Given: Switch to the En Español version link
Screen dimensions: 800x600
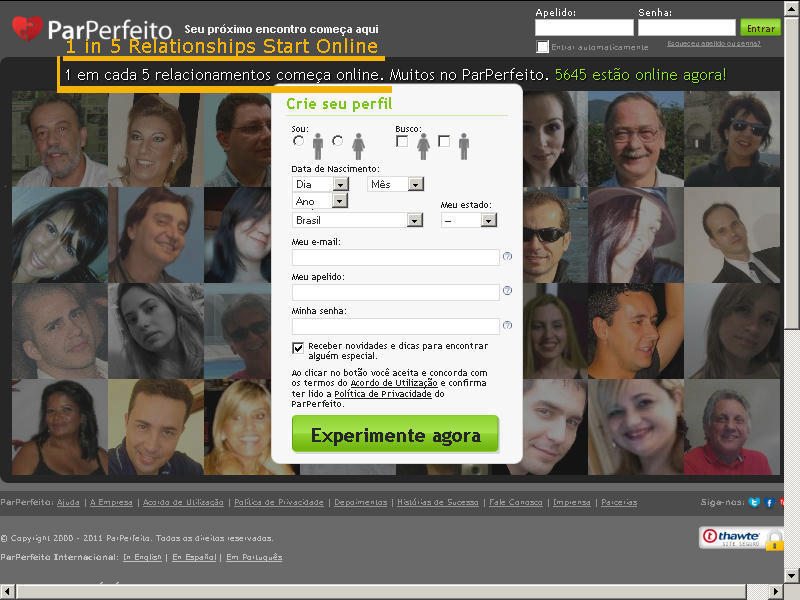Looking at the screenshot, I should (194, 557).
